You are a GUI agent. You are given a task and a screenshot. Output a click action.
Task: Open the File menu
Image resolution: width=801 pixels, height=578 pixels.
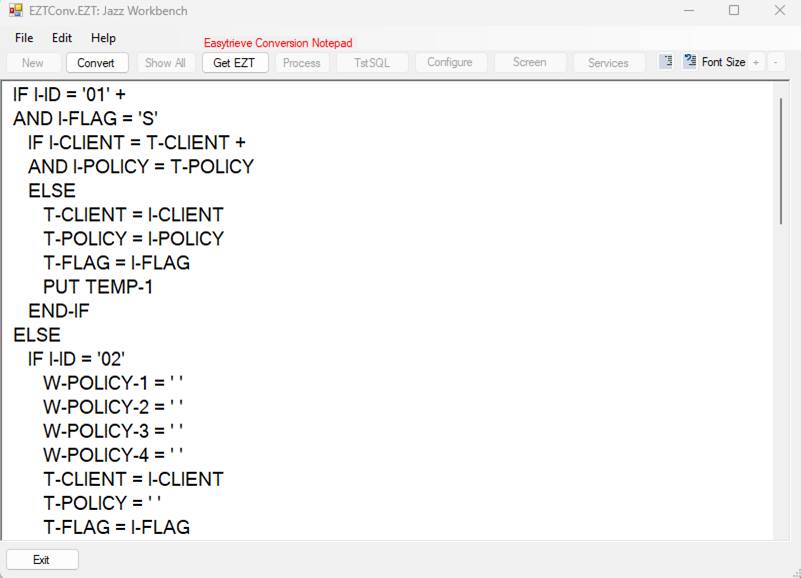pyautogui.click(x=24, y=38)
